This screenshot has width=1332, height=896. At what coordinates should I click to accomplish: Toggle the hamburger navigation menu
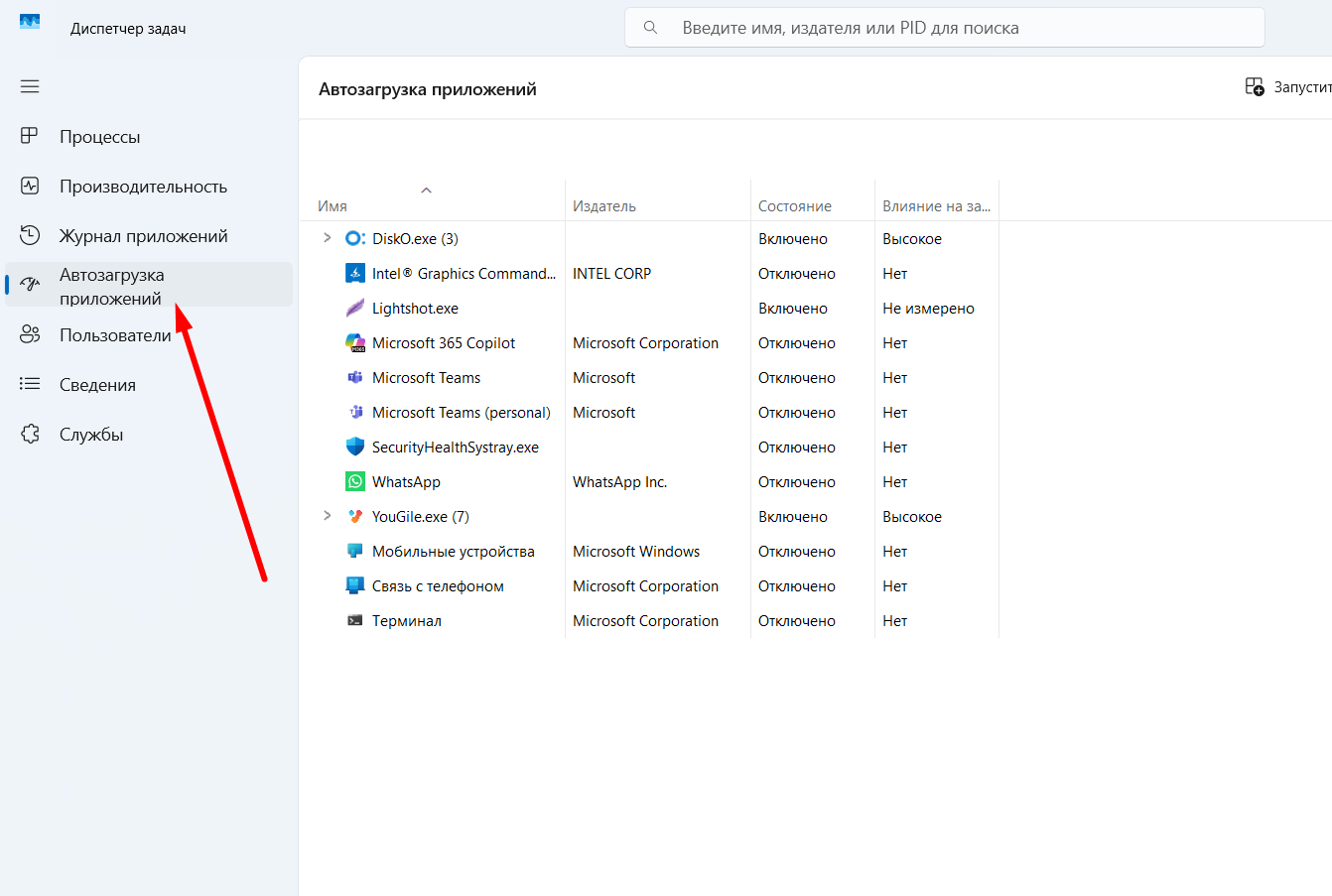click(x=30, y=86)
